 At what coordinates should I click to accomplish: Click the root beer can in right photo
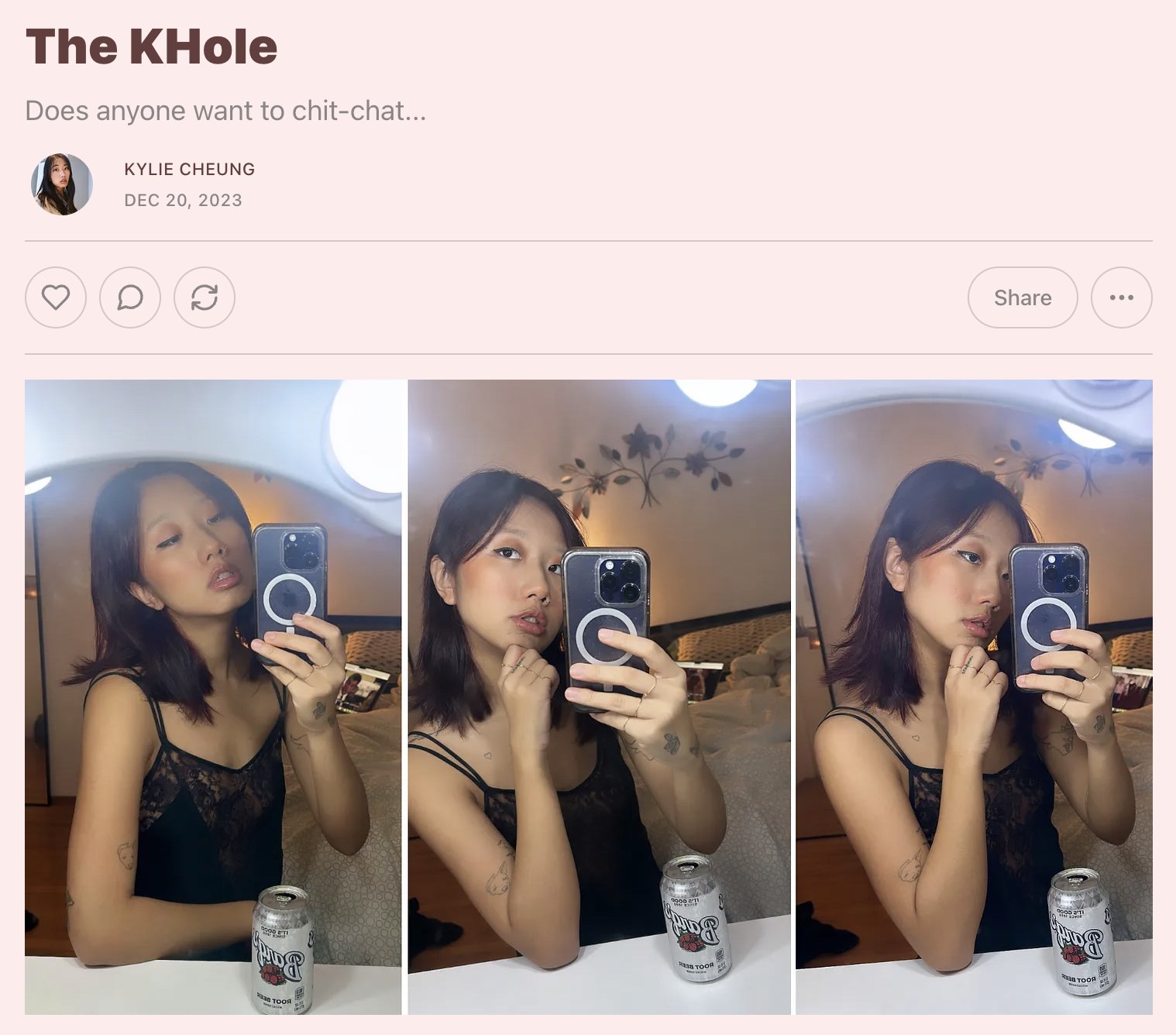coord(1081,931)
